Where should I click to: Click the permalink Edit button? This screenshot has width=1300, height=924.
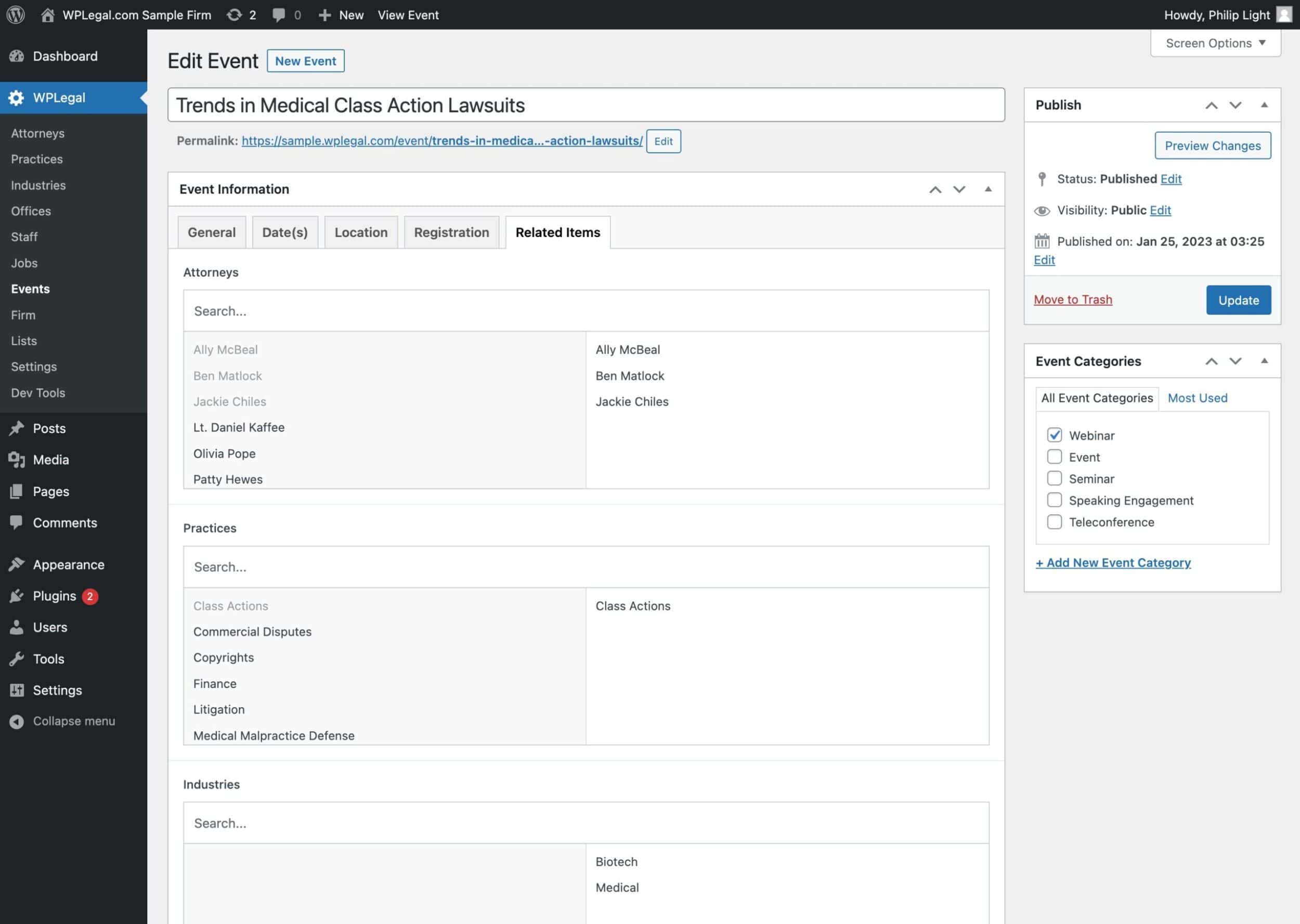point(663,141)
